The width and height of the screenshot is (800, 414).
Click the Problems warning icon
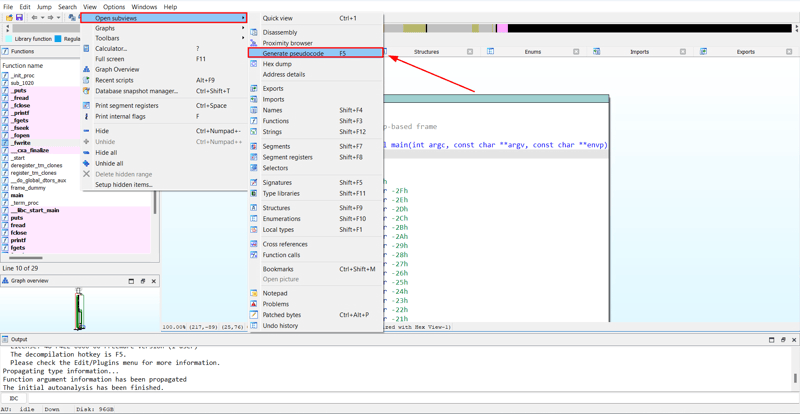click(254, 304)
